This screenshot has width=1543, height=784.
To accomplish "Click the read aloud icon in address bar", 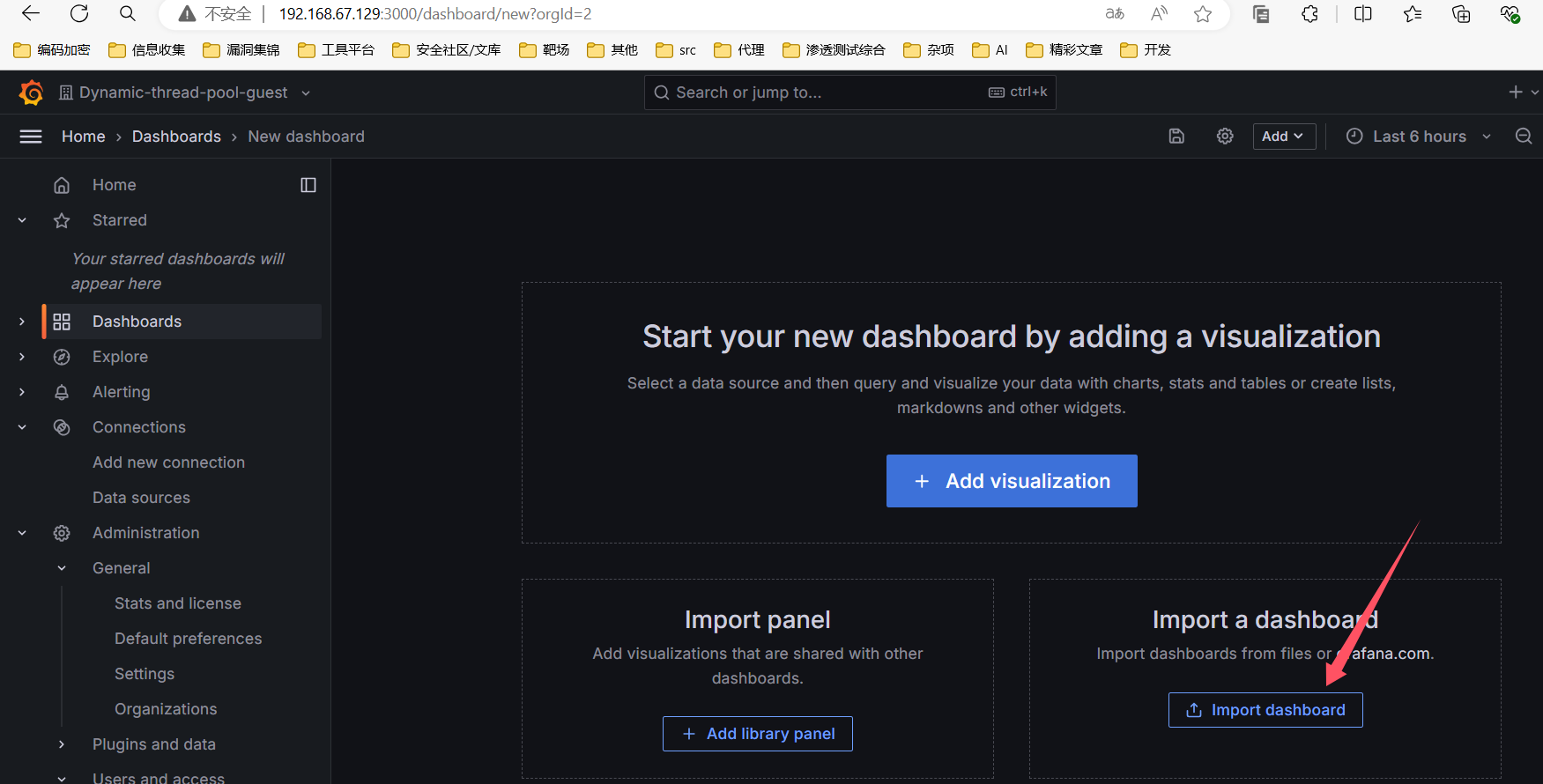I will click(x=1159, y=13).
